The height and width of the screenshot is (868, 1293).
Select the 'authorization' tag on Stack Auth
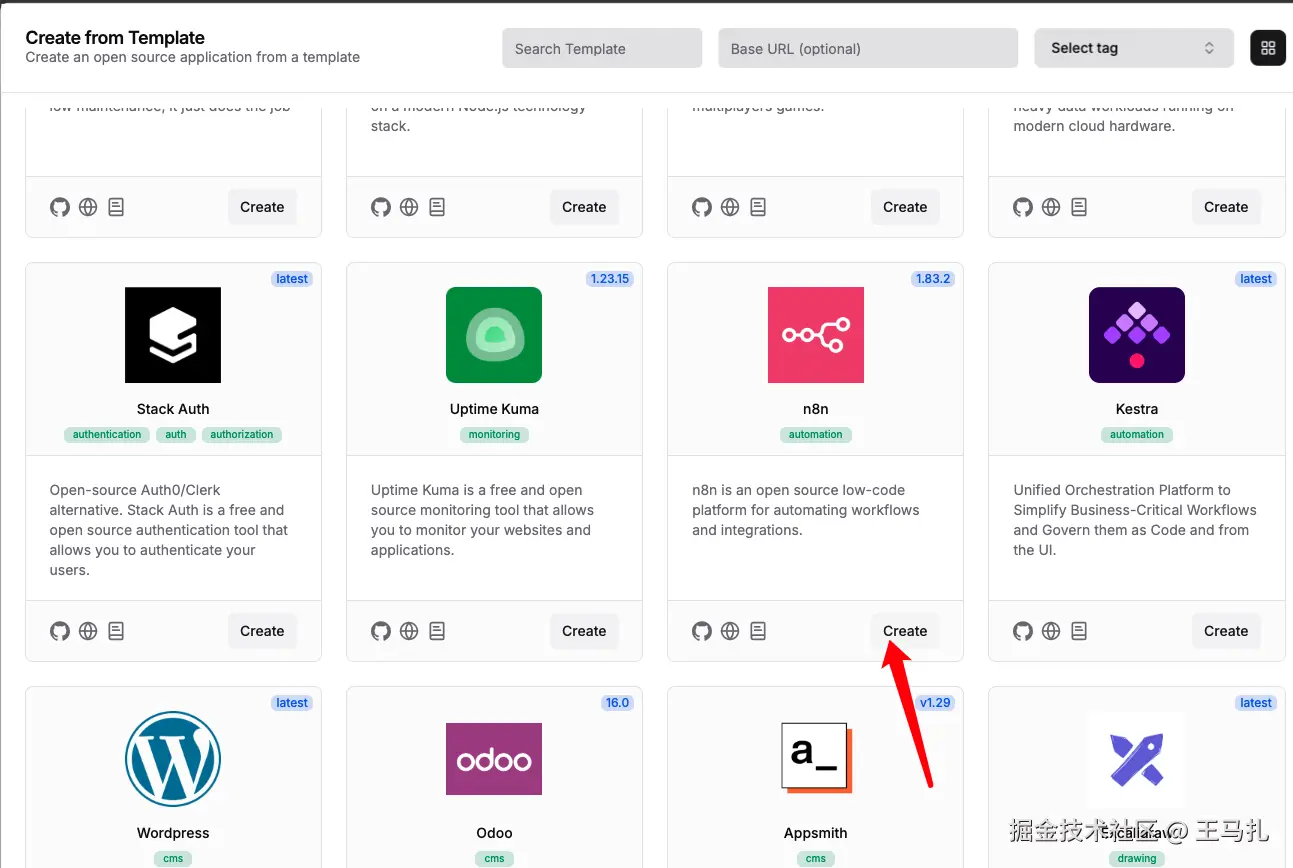pos(242,435)
